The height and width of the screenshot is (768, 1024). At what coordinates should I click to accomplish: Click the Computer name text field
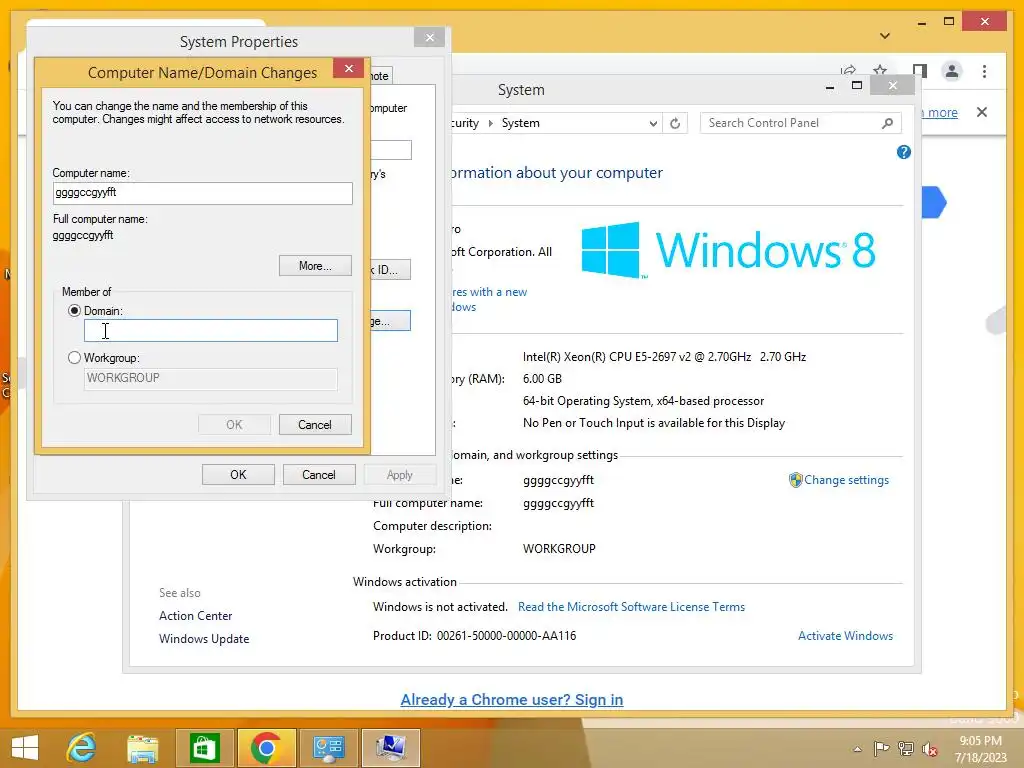coord(202,193)
